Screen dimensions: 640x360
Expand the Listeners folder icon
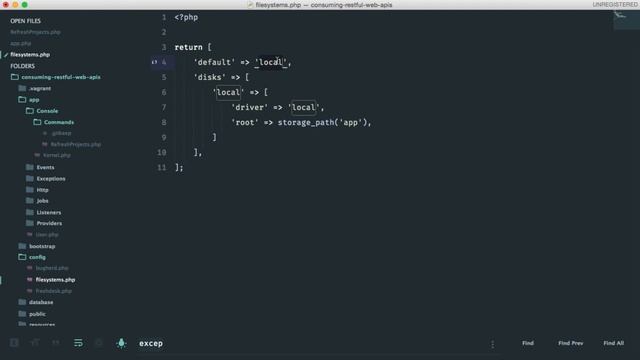click(x=30, y=212)
